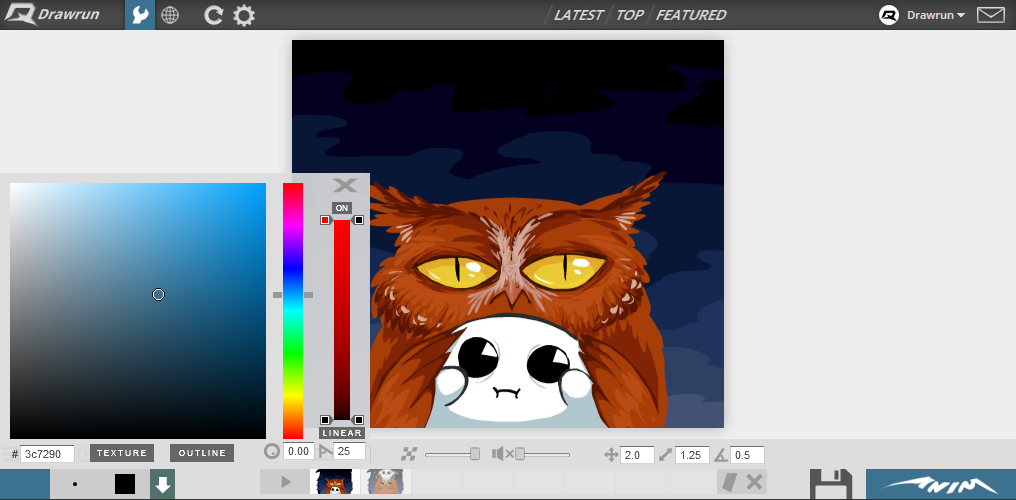Select the wrench tools icon
This screenshot has height=500, width=1016.
(x=140, y=15)
